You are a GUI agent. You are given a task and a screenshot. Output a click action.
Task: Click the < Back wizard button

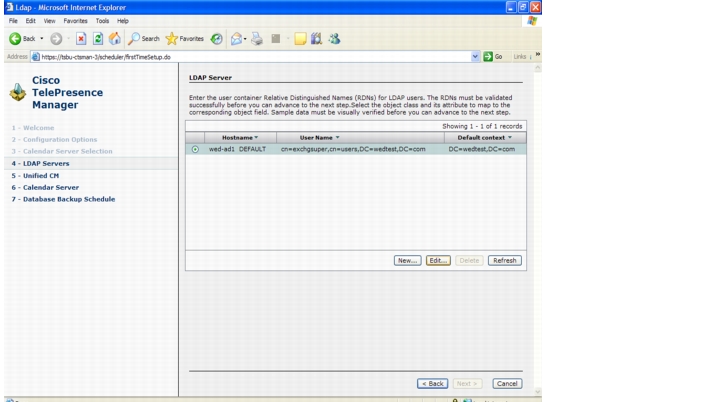tap(432, 384)
